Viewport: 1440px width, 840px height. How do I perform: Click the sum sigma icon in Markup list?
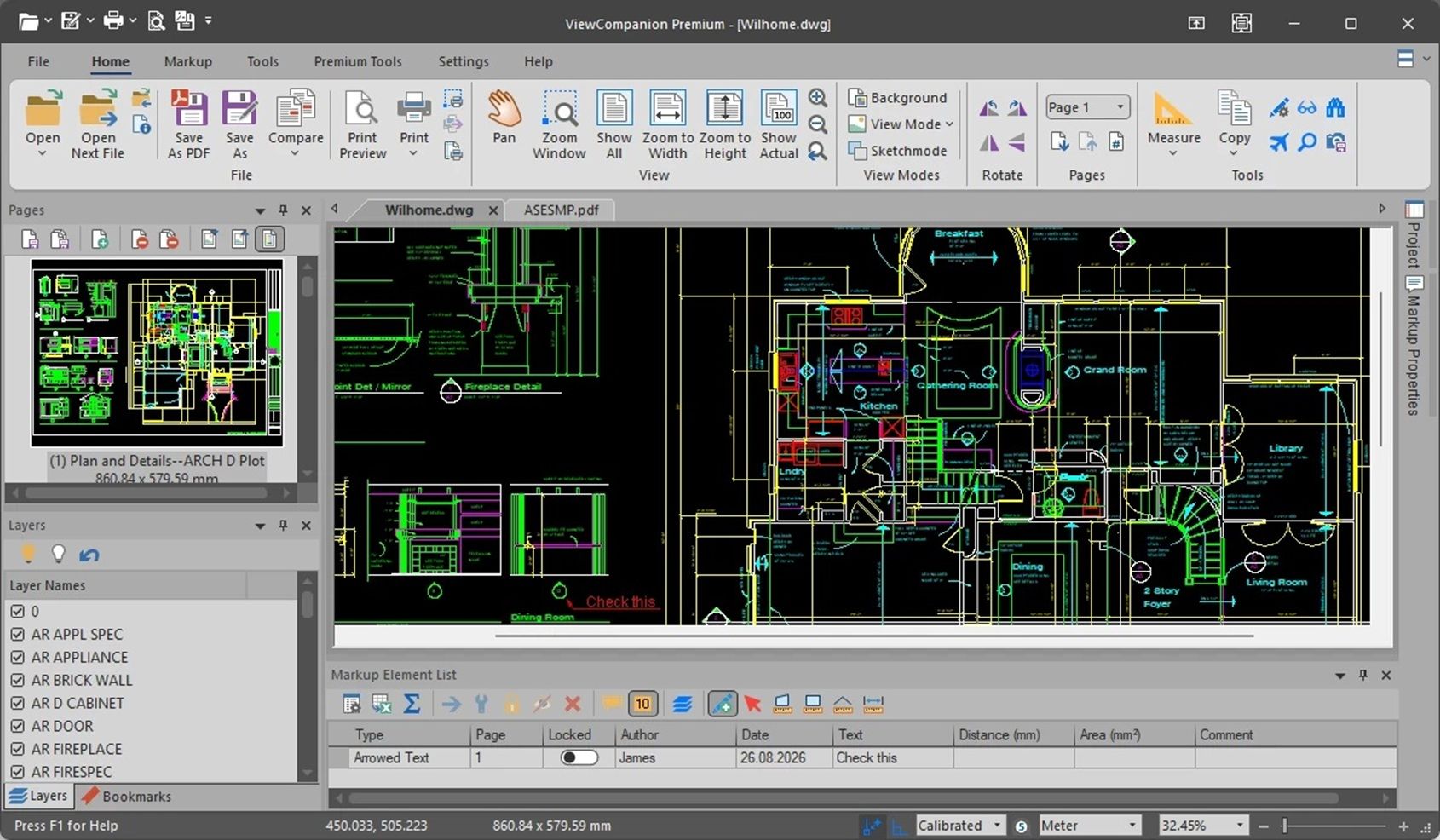coord(412,704)
